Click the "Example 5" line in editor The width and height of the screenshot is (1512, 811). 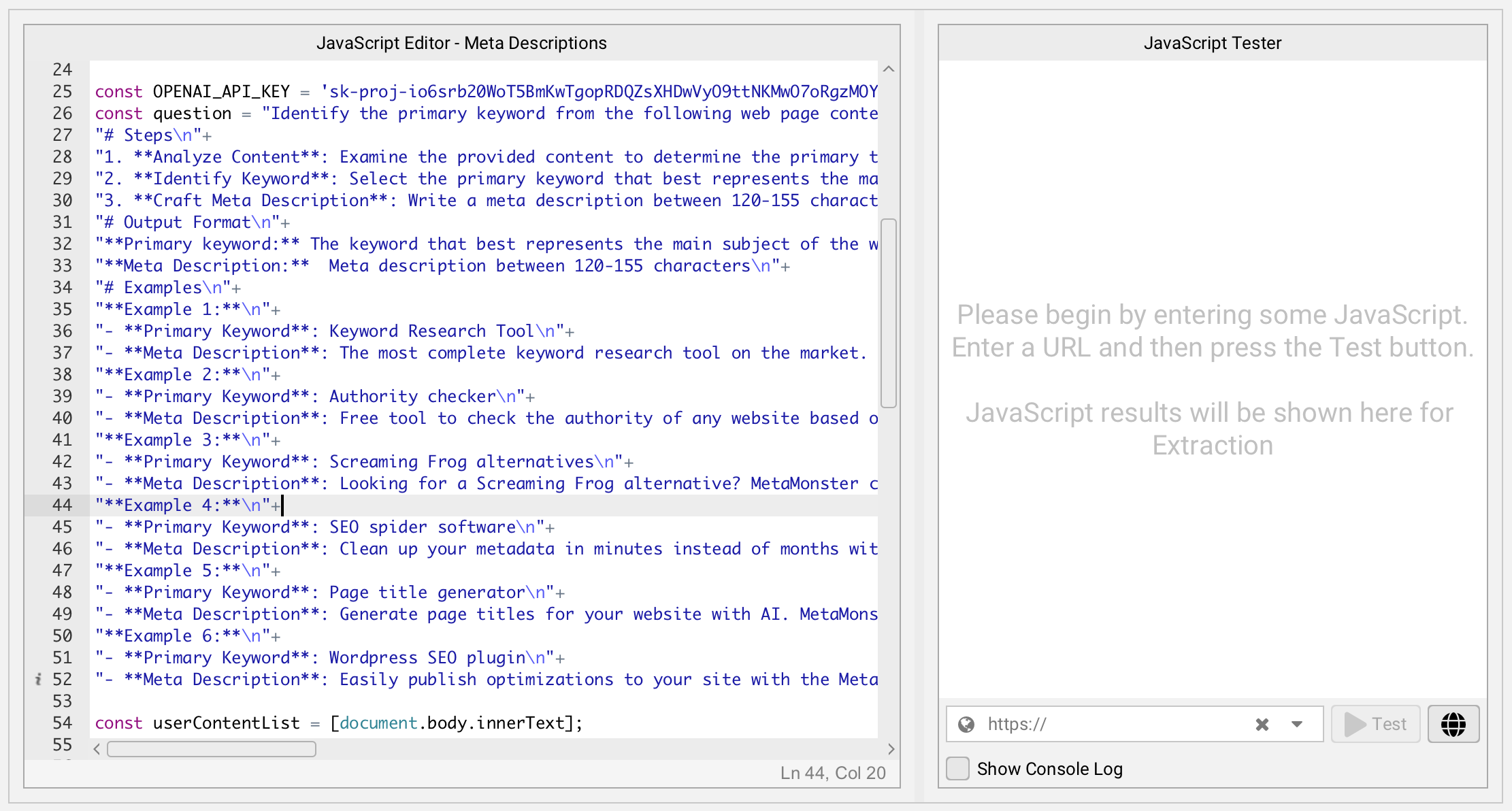[x=187, y=570]
